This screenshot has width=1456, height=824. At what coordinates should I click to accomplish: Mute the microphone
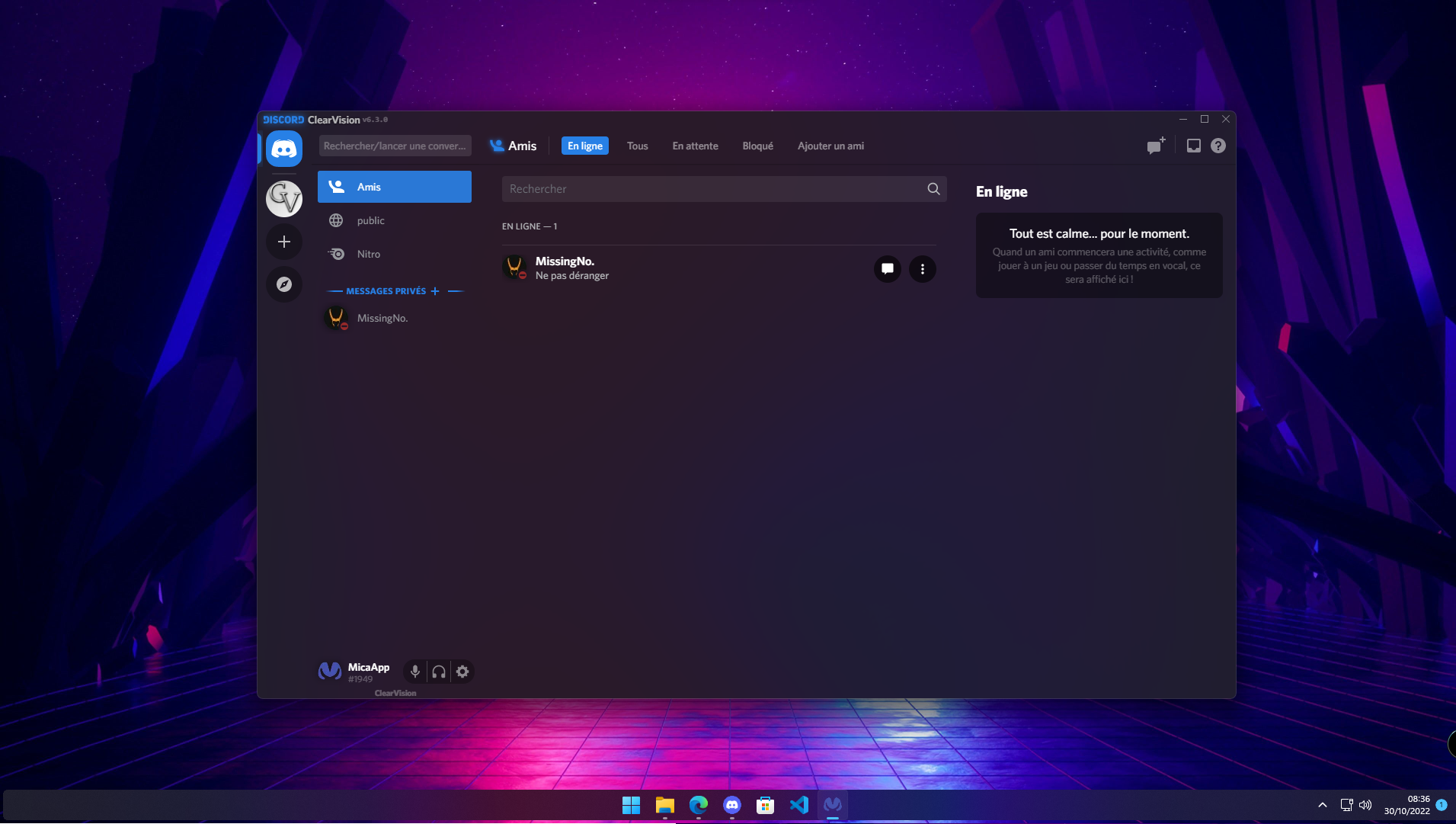pos(415,672)
